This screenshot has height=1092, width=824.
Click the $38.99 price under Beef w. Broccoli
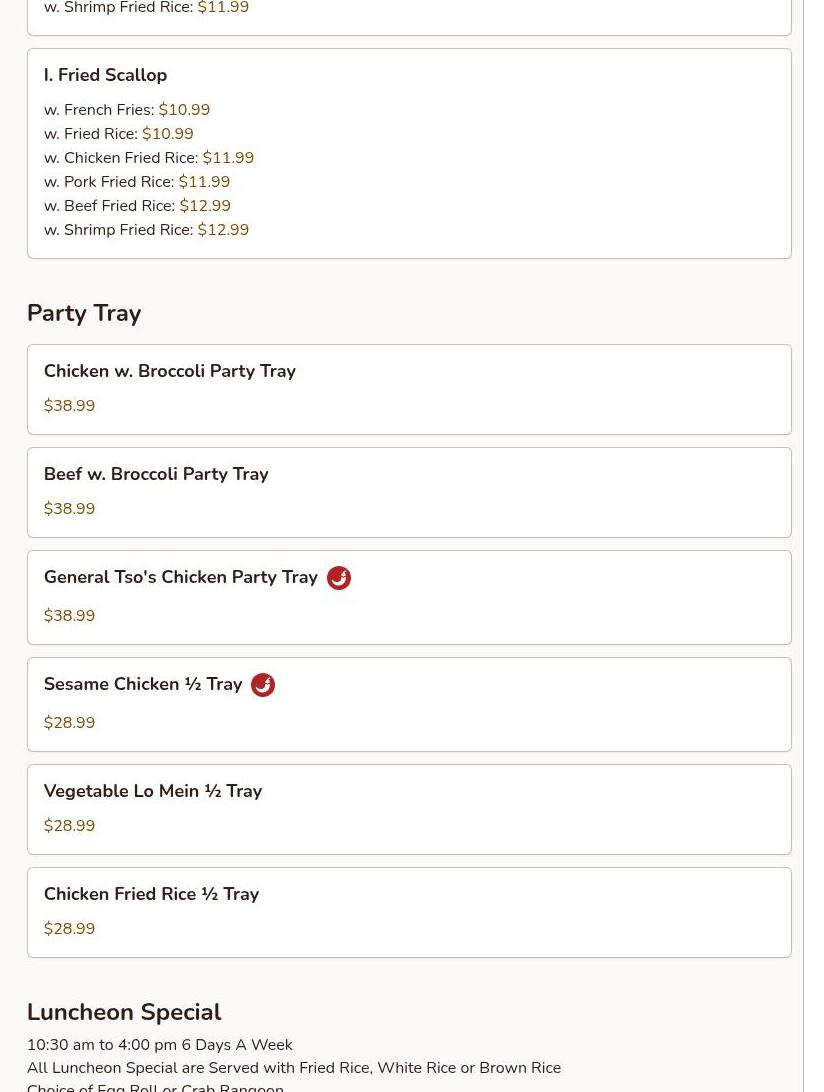pos(69,508)
